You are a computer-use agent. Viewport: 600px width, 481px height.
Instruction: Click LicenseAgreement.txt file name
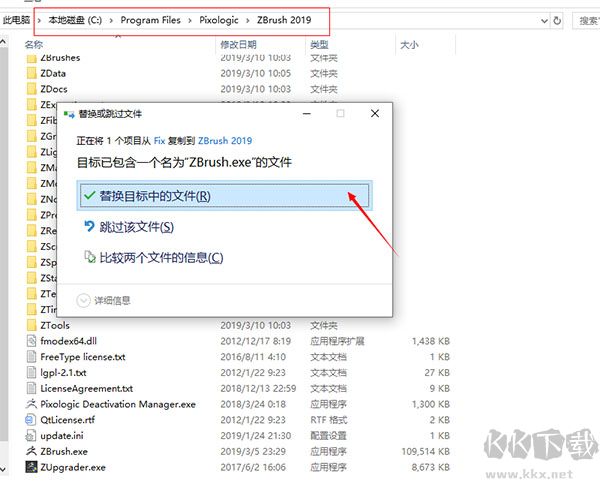pos(86,388)
